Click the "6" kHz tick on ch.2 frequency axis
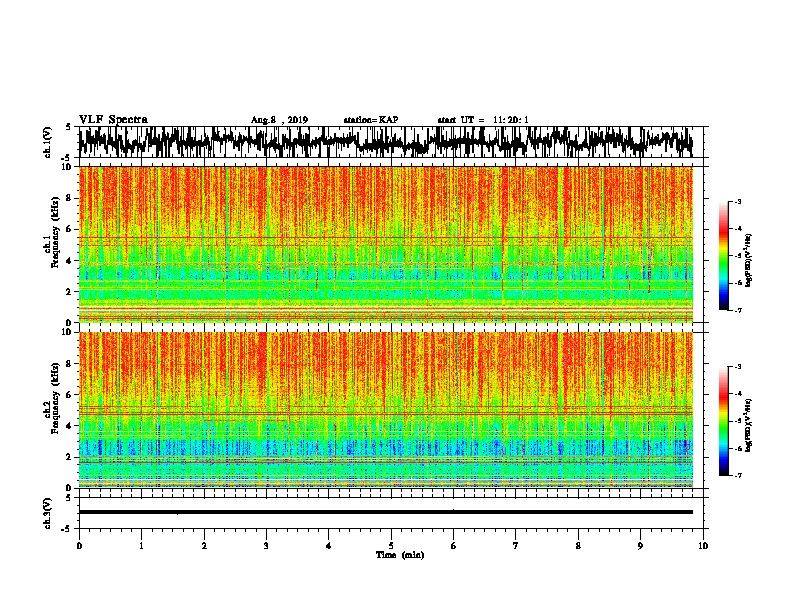Screen dimensions: 792x612 click(x=70, y=395)
